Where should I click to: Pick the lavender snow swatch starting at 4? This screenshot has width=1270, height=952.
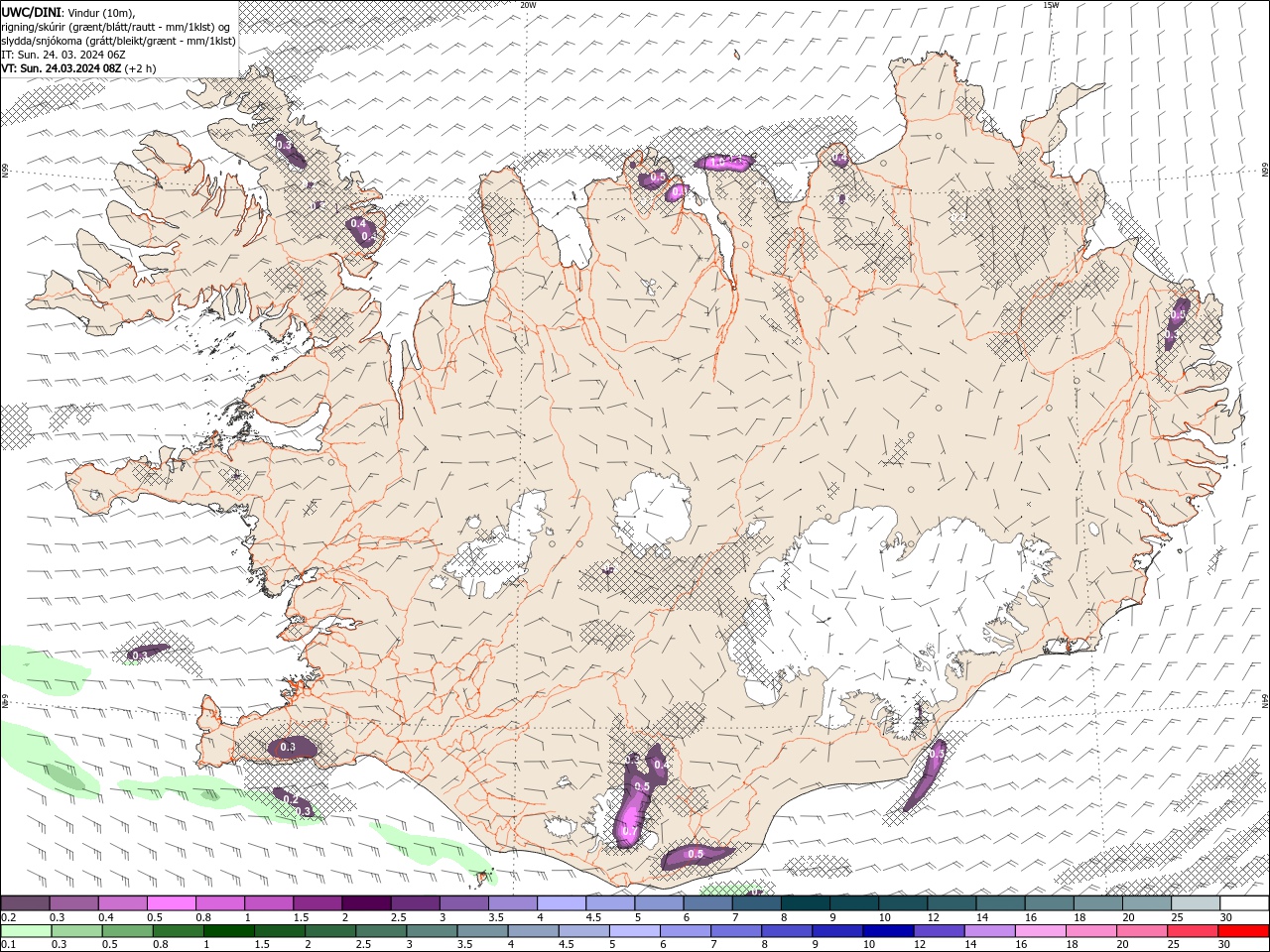tap(561, 902)
